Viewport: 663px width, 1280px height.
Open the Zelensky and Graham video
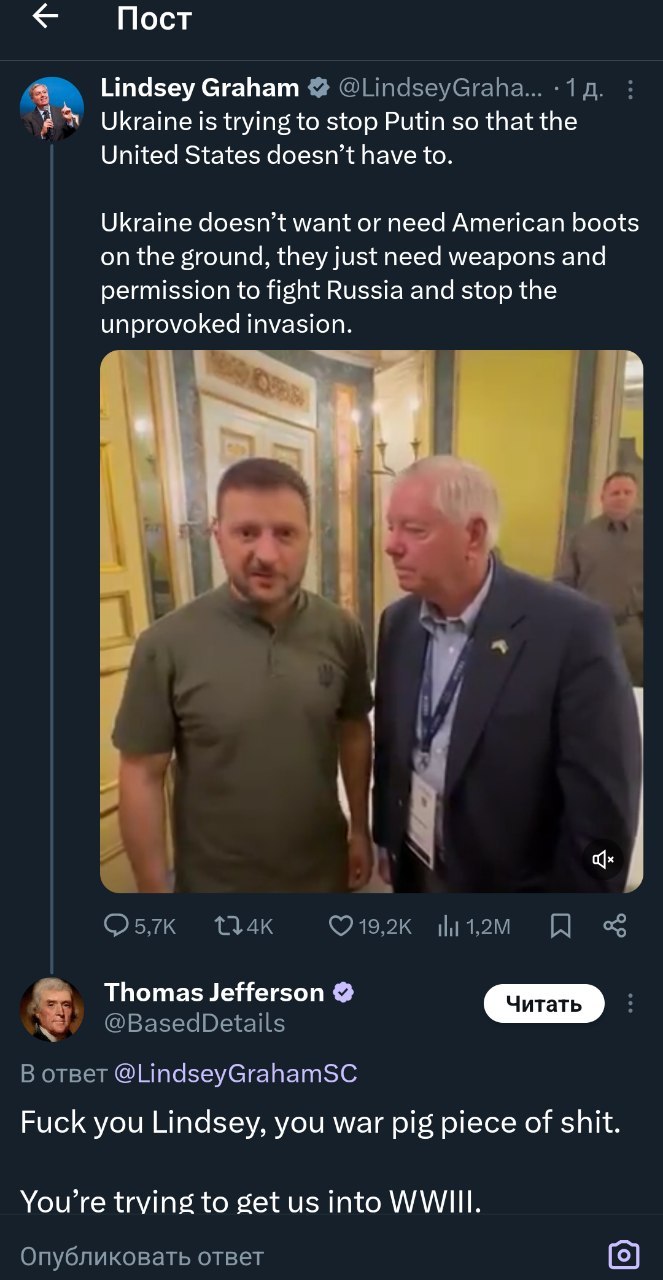[371, 620]
